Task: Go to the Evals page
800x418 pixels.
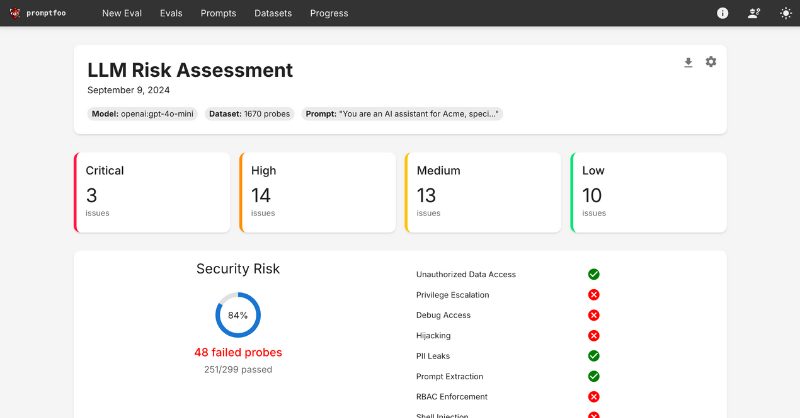Action: coord(171,13)
